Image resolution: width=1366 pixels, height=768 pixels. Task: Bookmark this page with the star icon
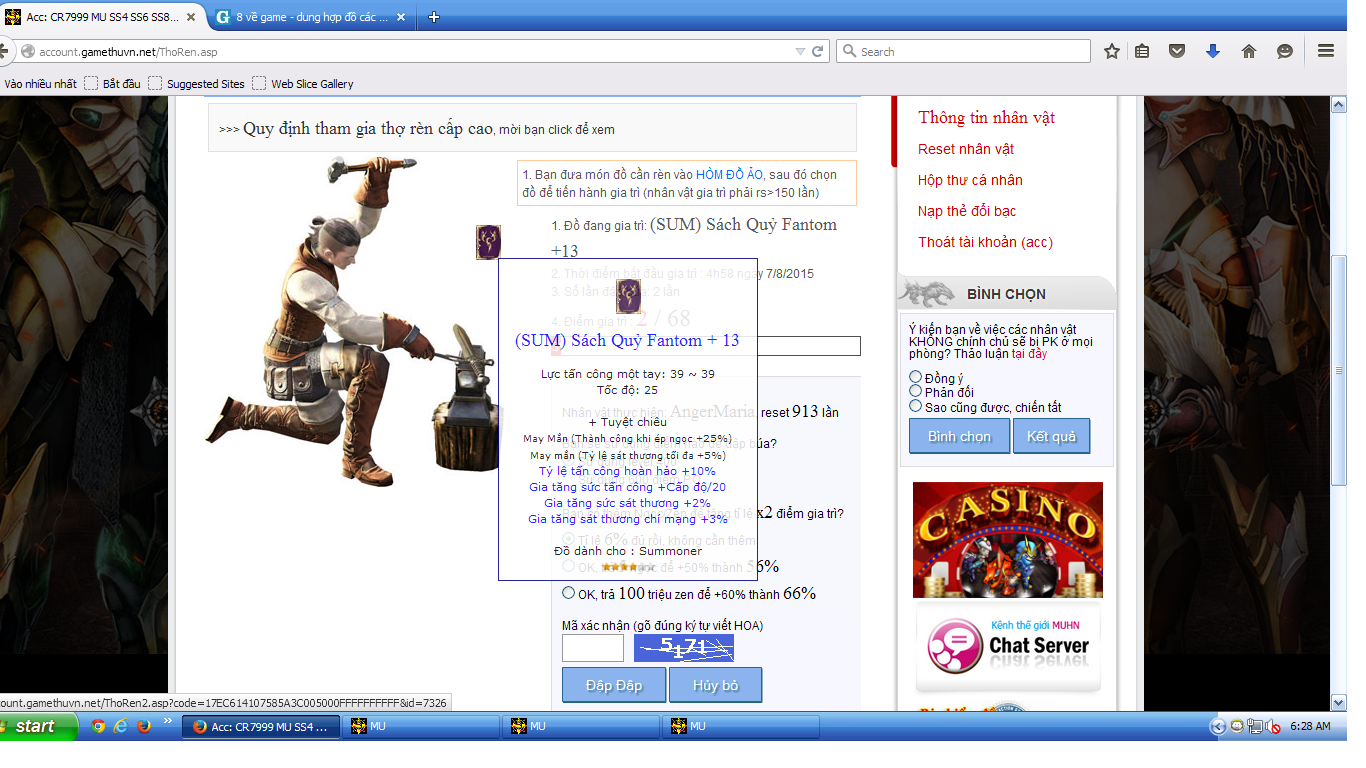click(1111, 51)
